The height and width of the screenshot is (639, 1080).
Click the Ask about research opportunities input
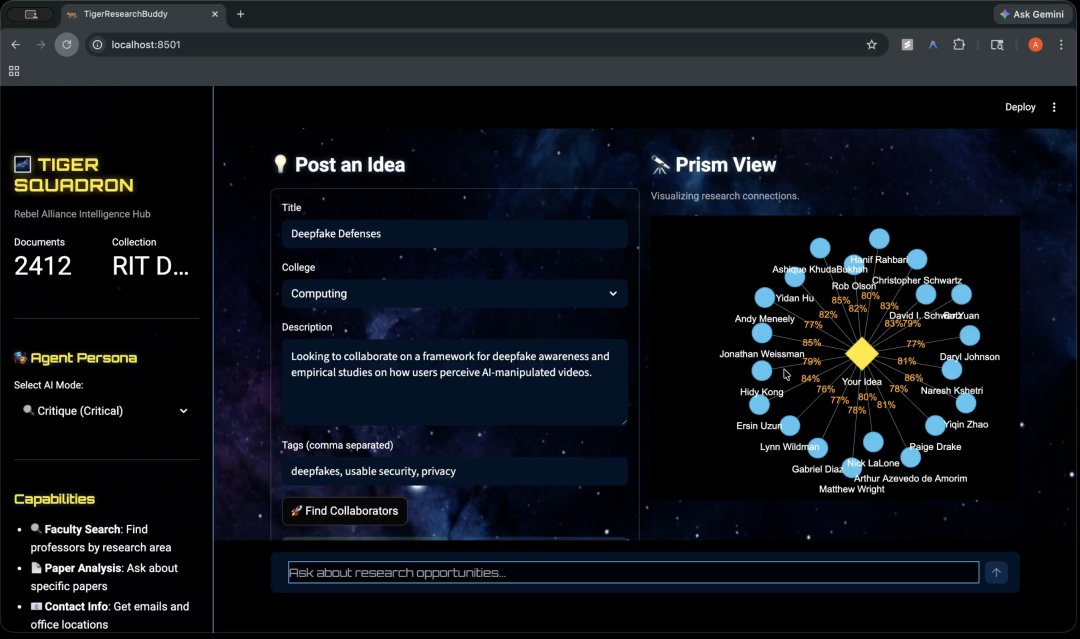633,572
